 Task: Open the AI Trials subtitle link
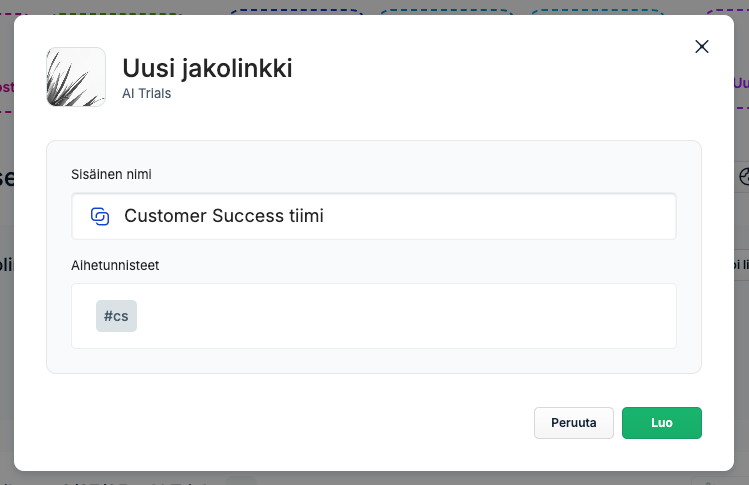[x=147, y=93]
